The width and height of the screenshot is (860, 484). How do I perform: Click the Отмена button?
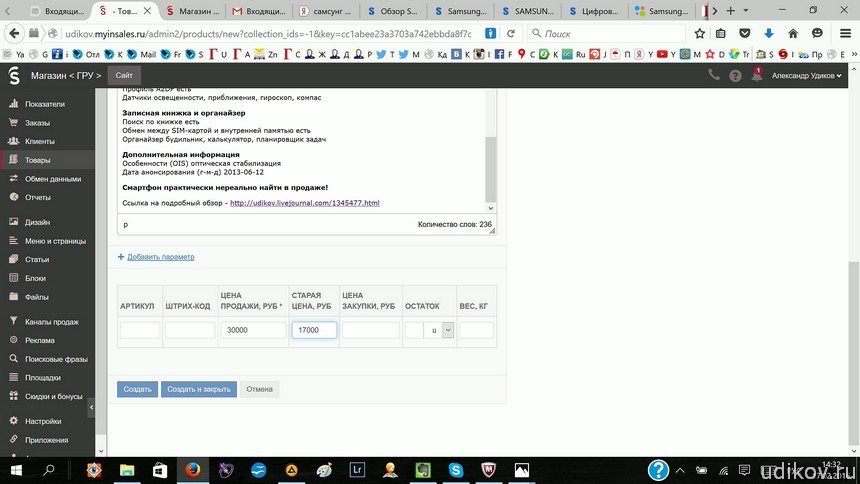259,389
